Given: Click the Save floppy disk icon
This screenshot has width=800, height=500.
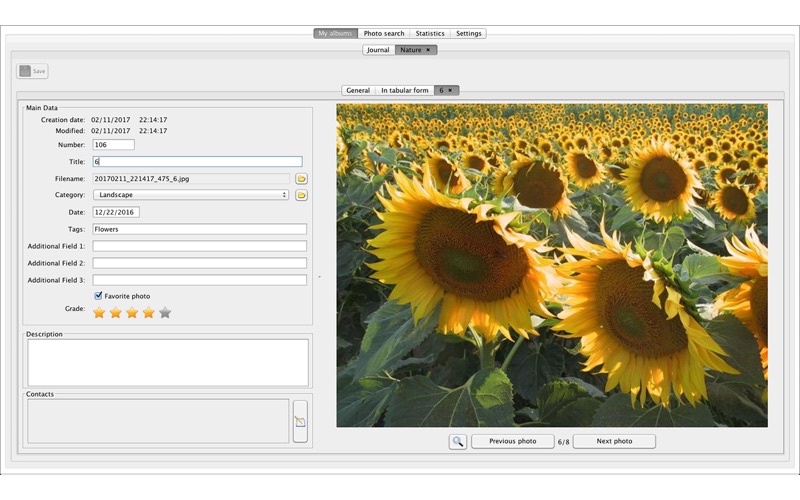Looking at the screenshot, I should click(24, 71).
